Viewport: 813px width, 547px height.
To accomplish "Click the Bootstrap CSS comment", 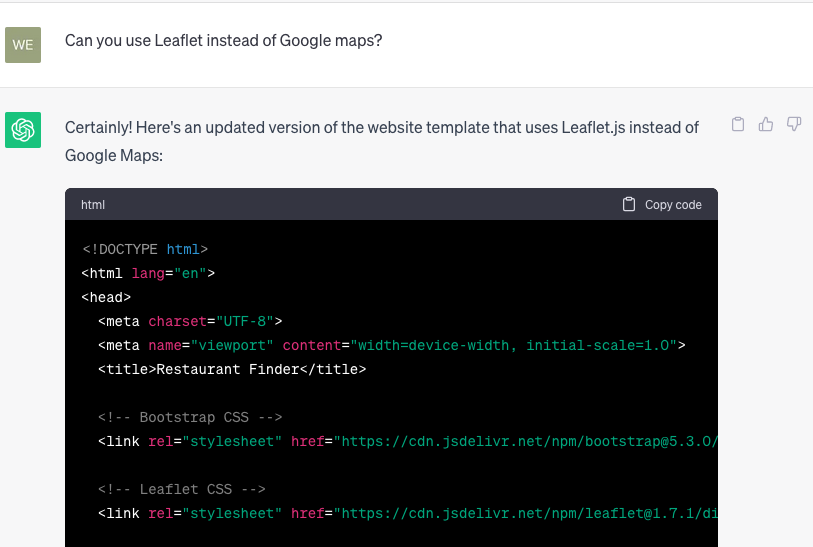I will tap(190, 417).
